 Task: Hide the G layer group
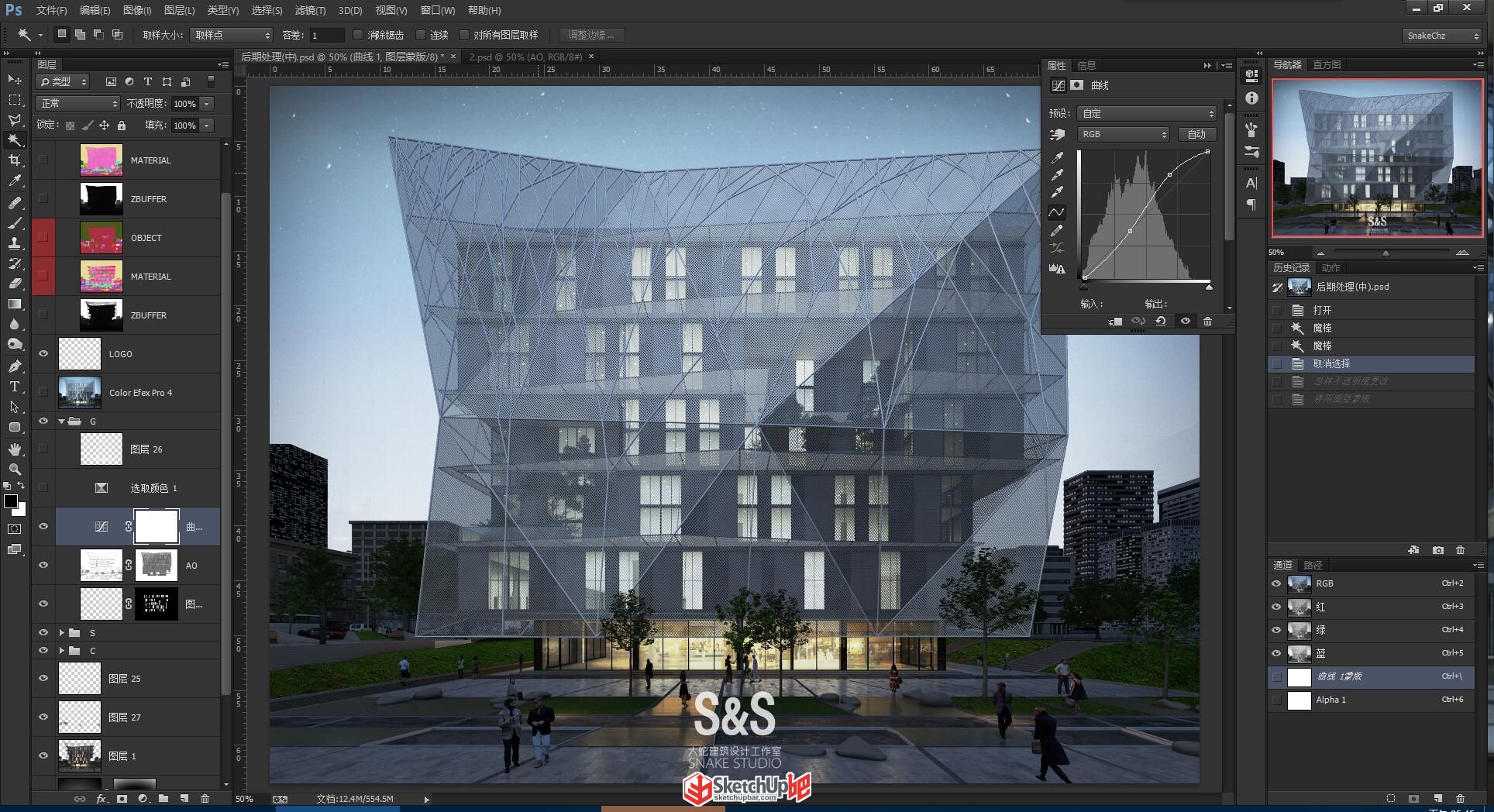click(43, 421)
